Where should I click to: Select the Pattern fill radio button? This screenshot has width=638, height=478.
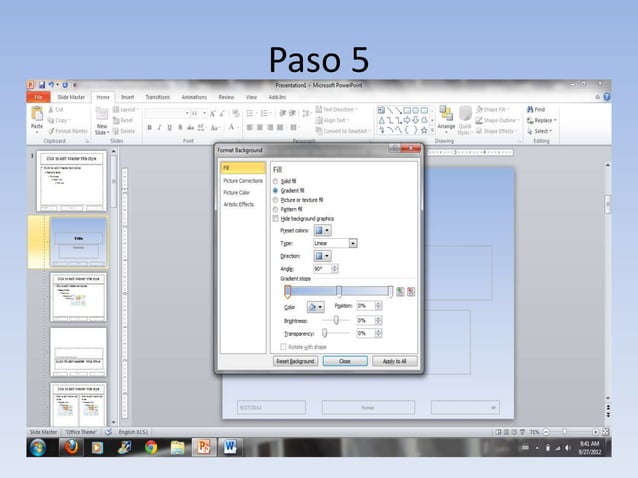(x=275, y=209)
